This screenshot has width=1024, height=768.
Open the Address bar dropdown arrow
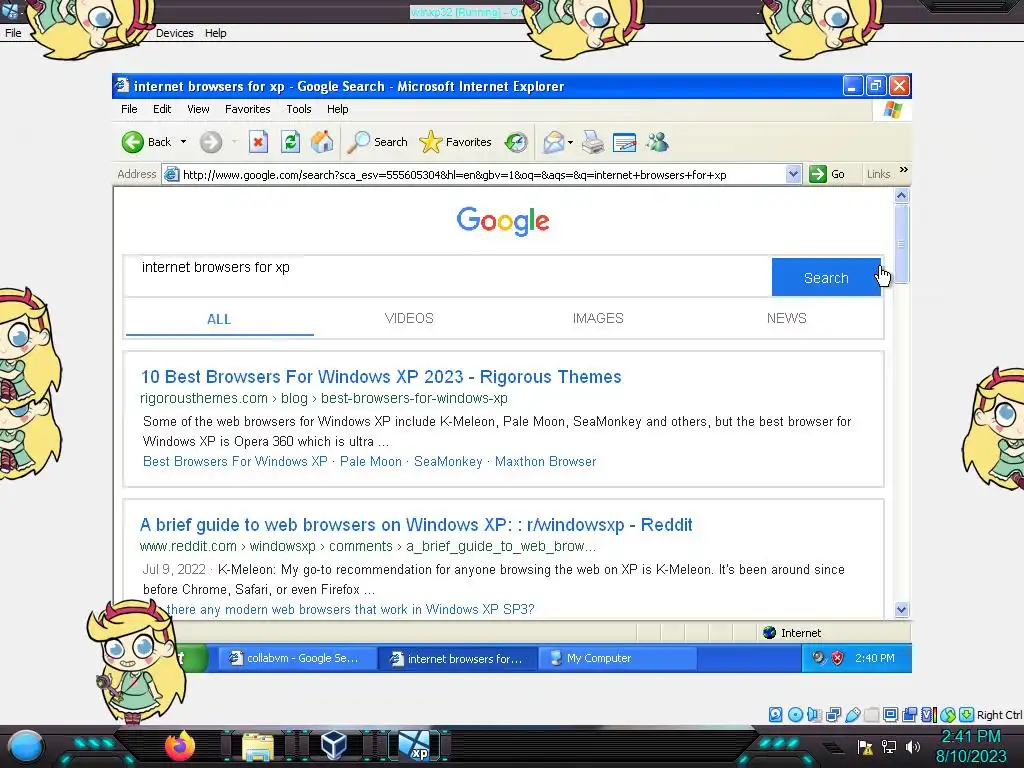pos(793,174)
